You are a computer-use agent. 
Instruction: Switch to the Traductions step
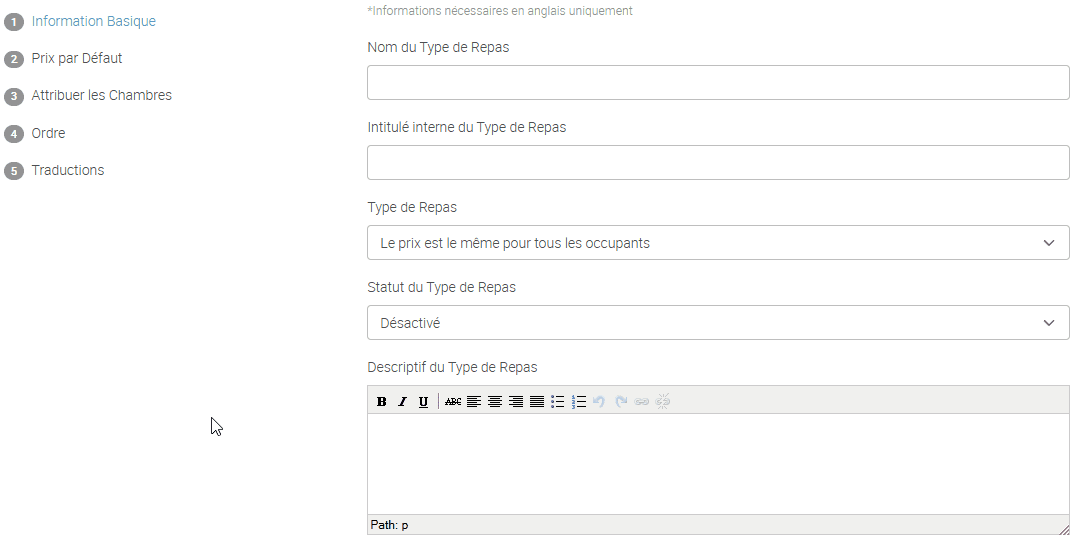(68, 171)
